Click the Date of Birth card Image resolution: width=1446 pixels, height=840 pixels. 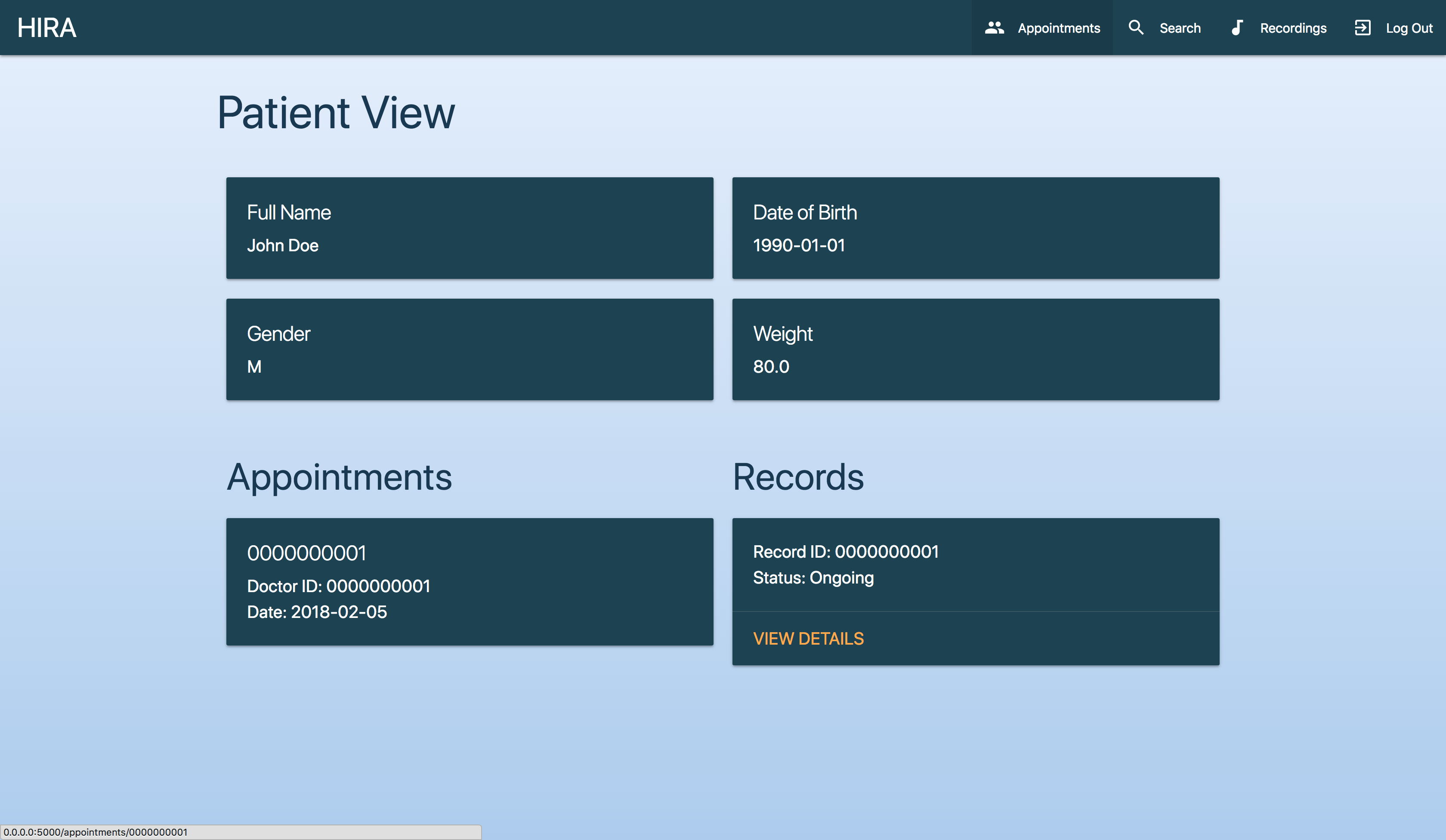point(976,228)
